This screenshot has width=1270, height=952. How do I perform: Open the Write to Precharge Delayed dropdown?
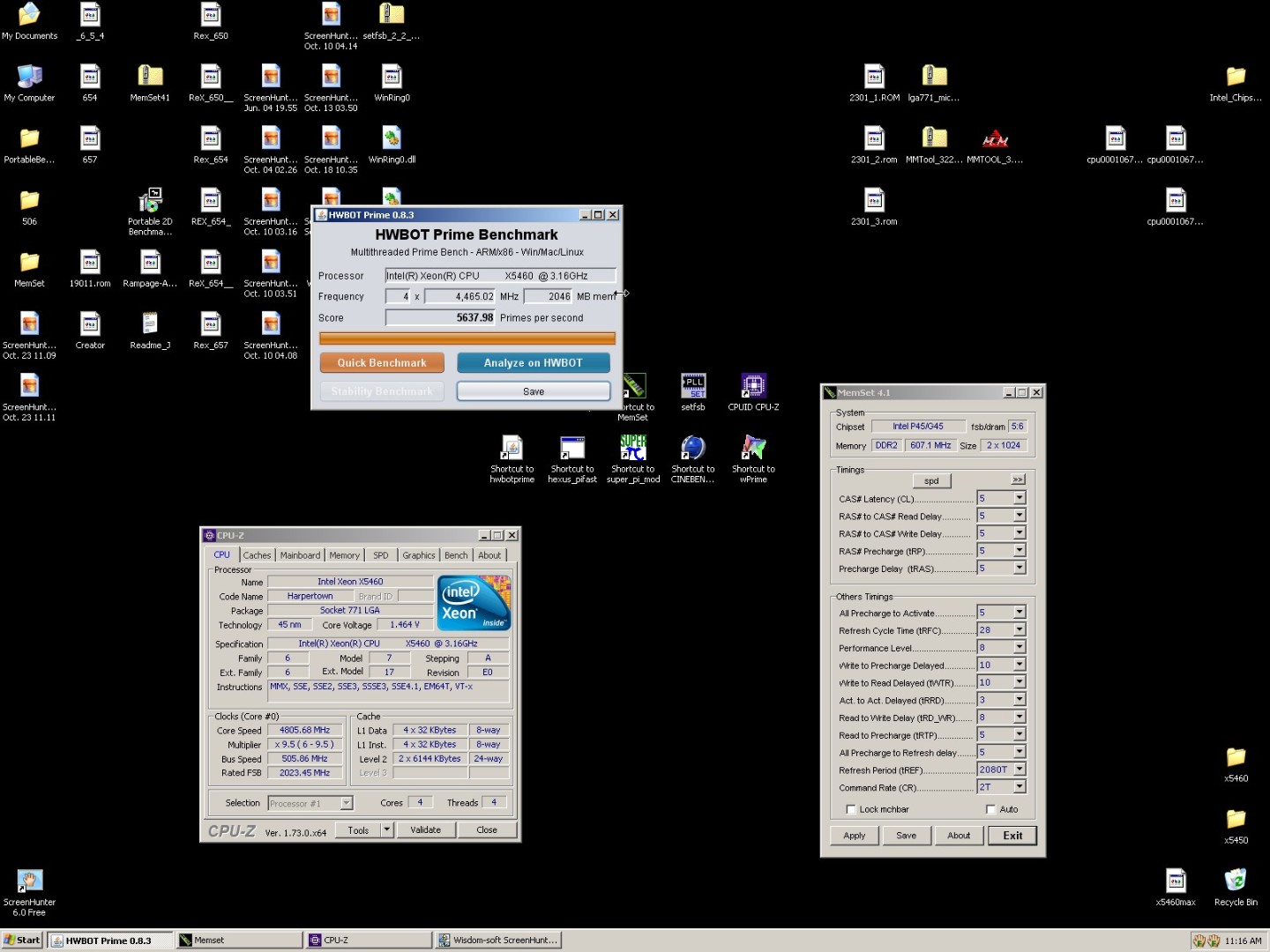tap(1020, 665)
